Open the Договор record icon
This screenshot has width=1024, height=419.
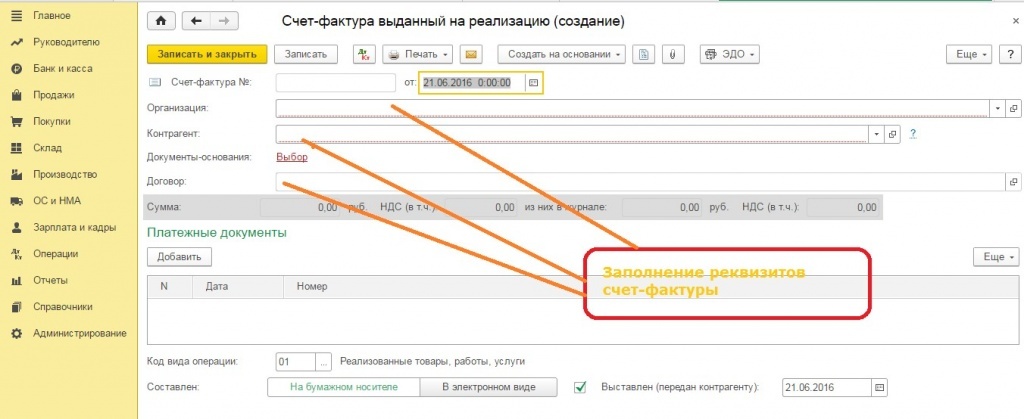pos(1014,182)
